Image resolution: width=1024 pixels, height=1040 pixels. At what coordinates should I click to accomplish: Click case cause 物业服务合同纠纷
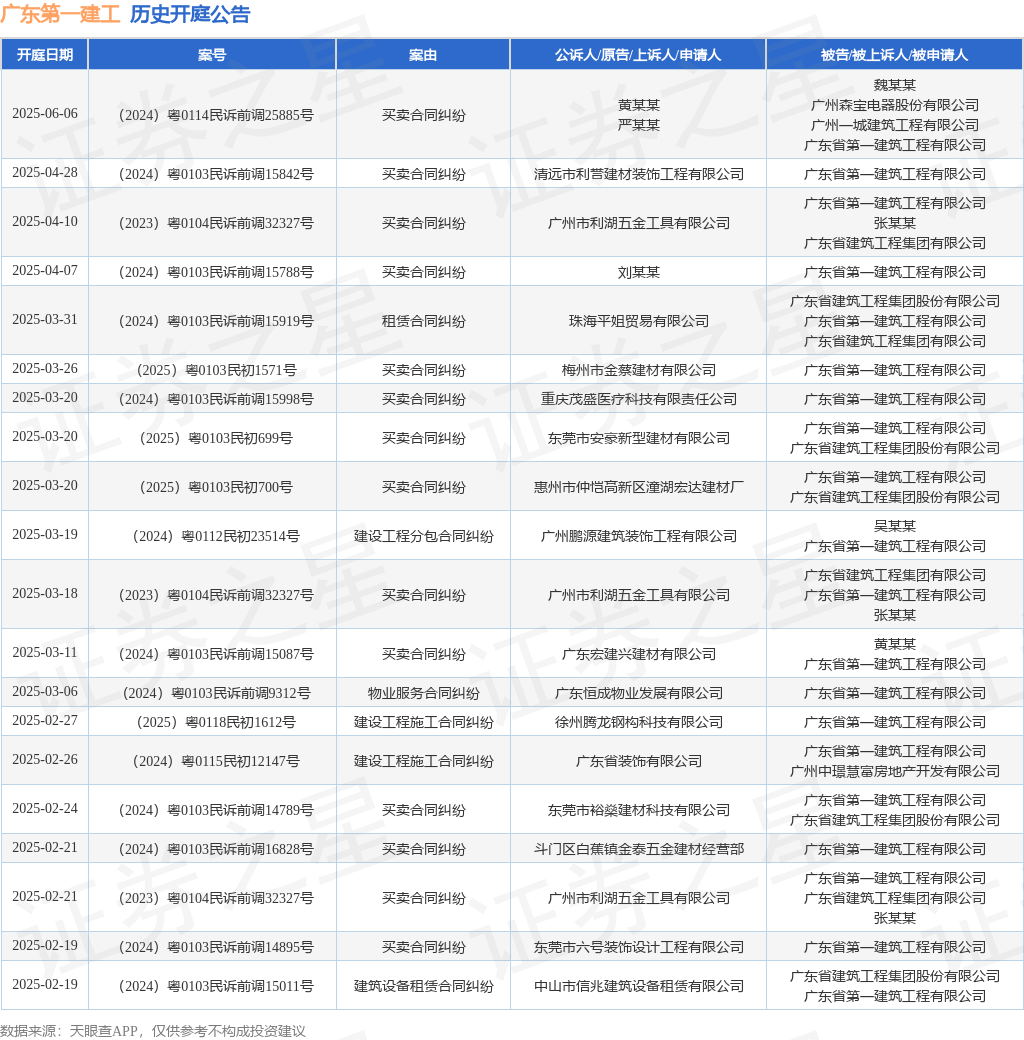pyautogui.click(x=423, y=694)
